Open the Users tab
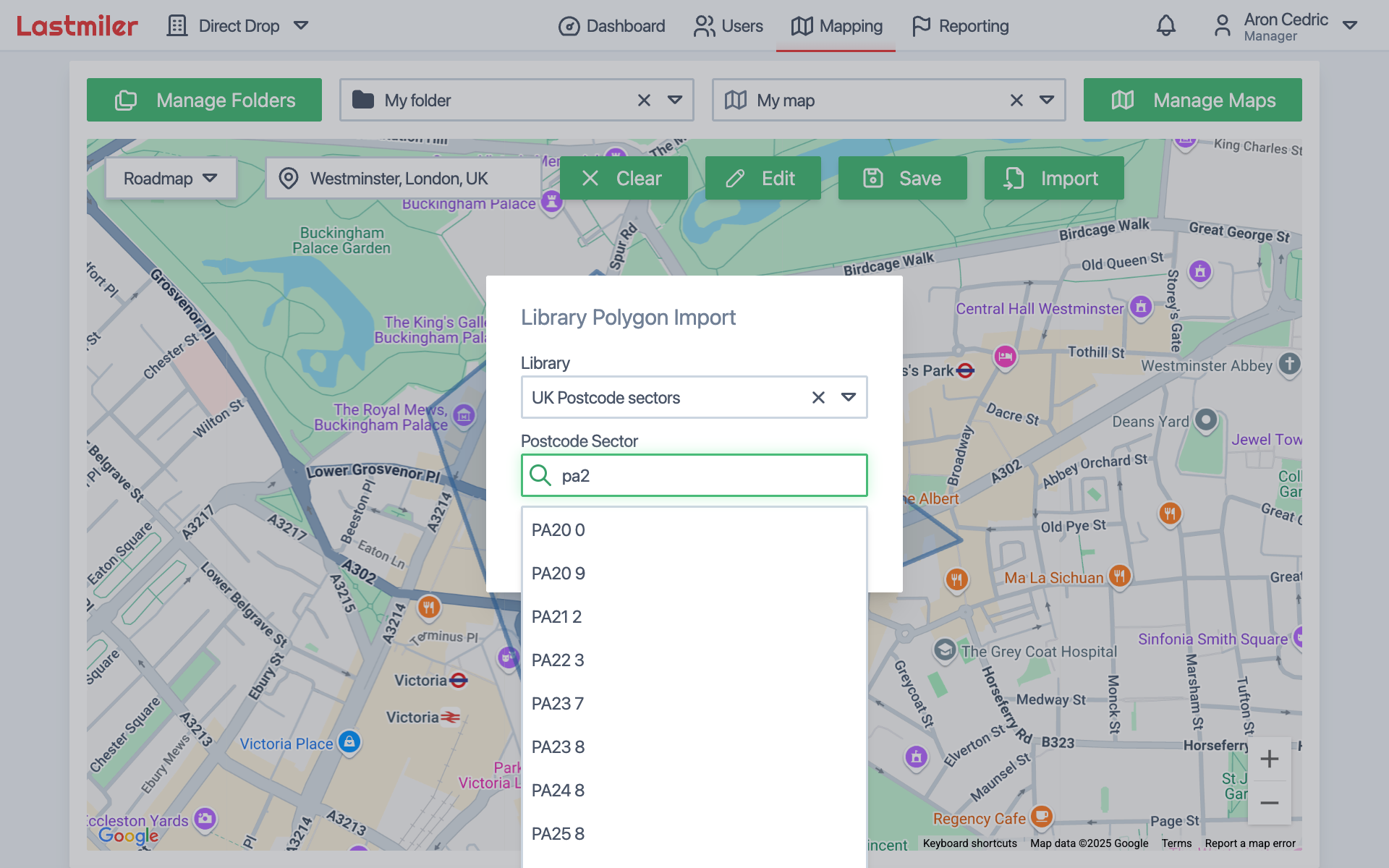 (728, 26)
